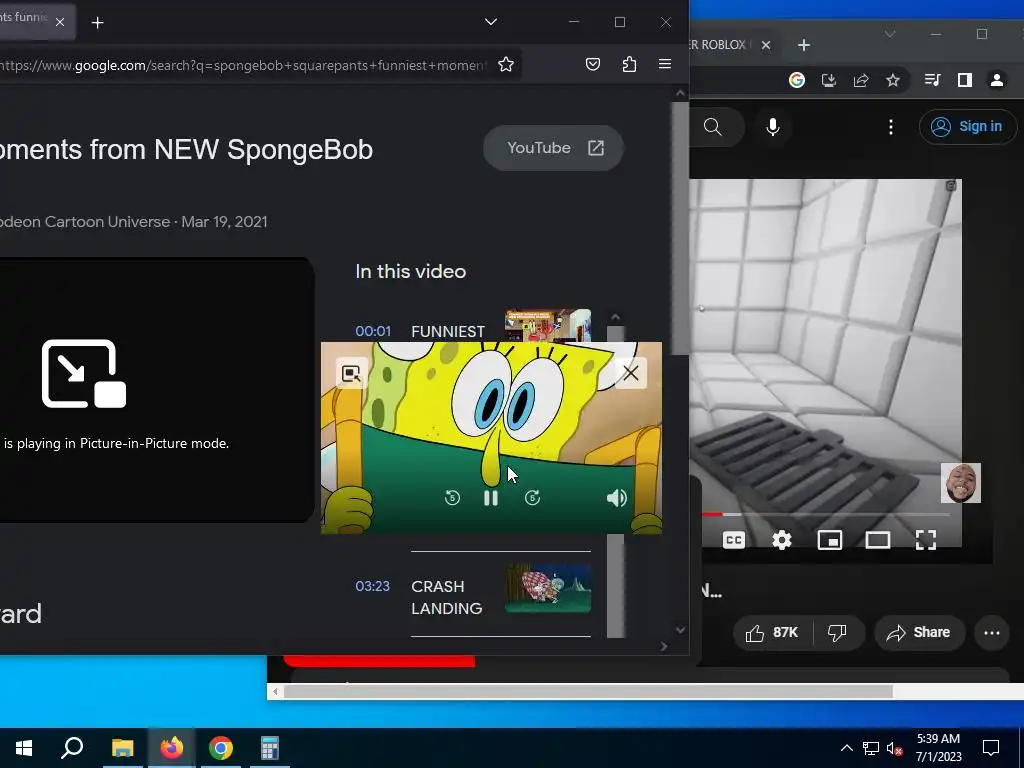Open Chrome media controls icon
1024x768 pixels.
[932, 80]
